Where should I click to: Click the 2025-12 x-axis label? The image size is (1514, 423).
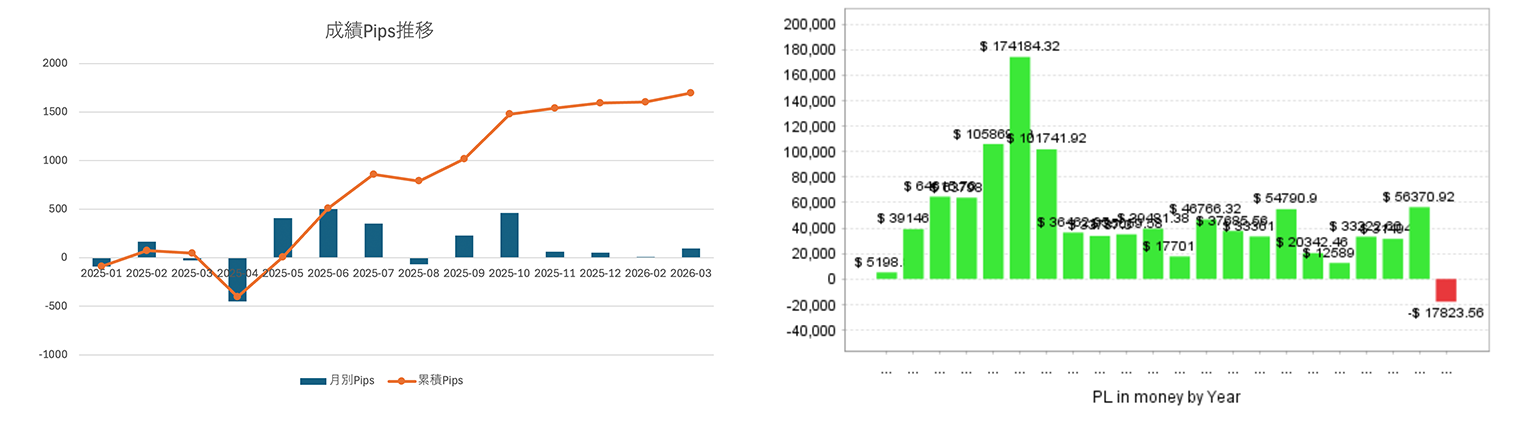(x=600, y=272)
